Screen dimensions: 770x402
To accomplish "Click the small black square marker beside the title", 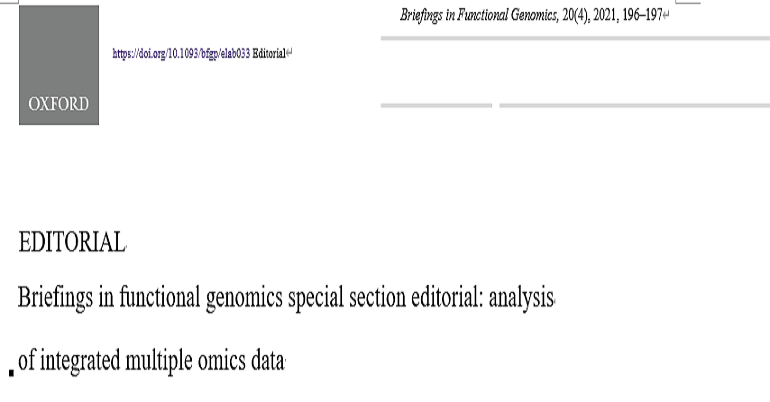I will (12, 373).
